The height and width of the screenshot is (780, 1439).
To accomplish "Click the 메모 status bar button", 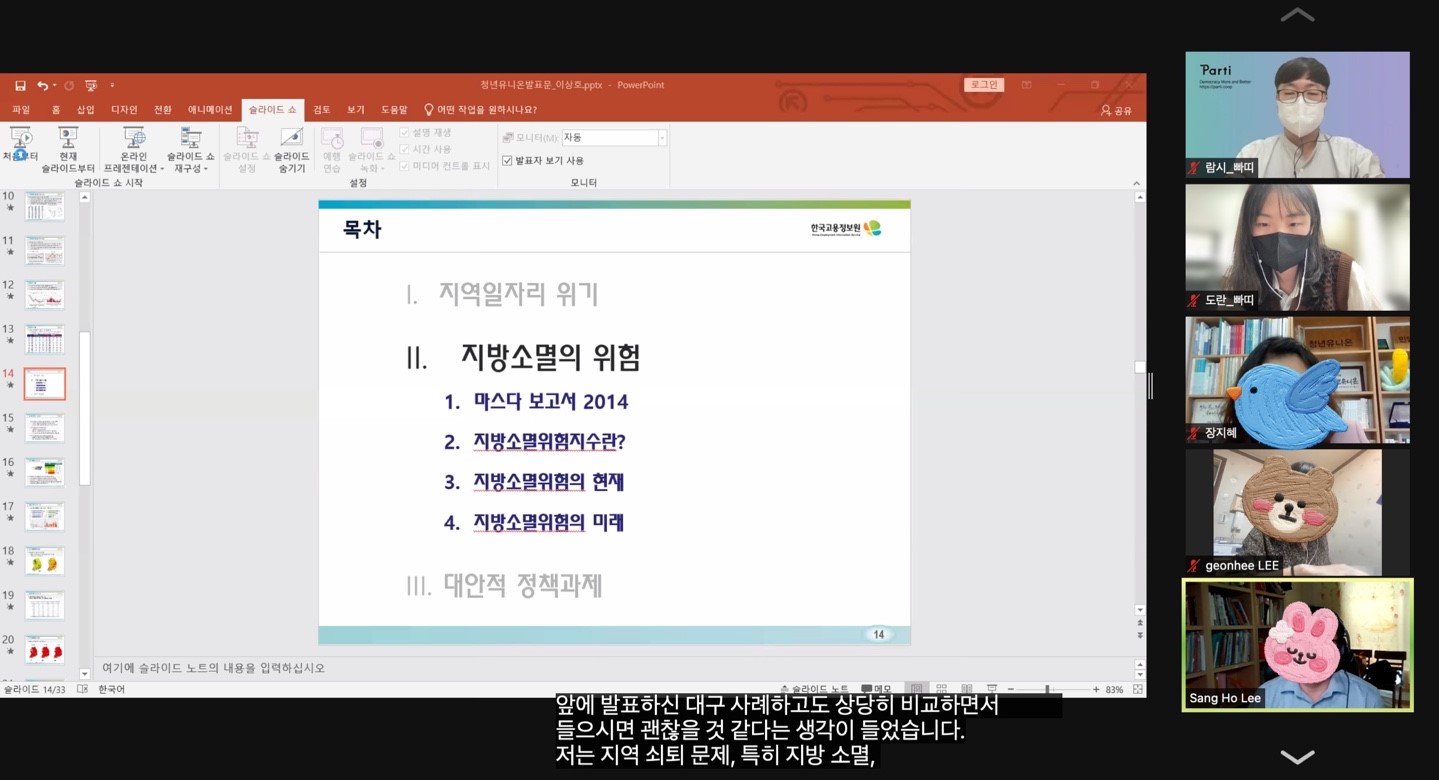I will click(876, 689).
